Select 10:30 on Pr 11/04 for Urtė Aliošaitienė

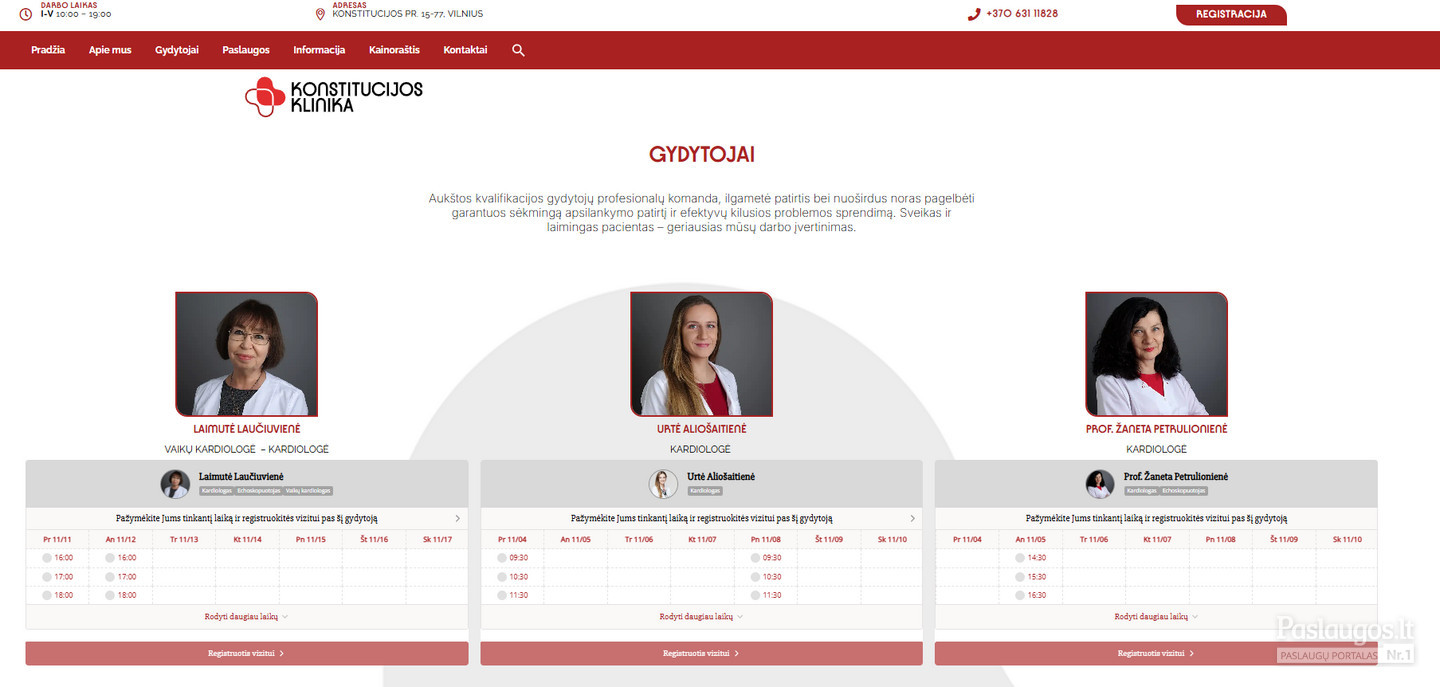[513, 577]
